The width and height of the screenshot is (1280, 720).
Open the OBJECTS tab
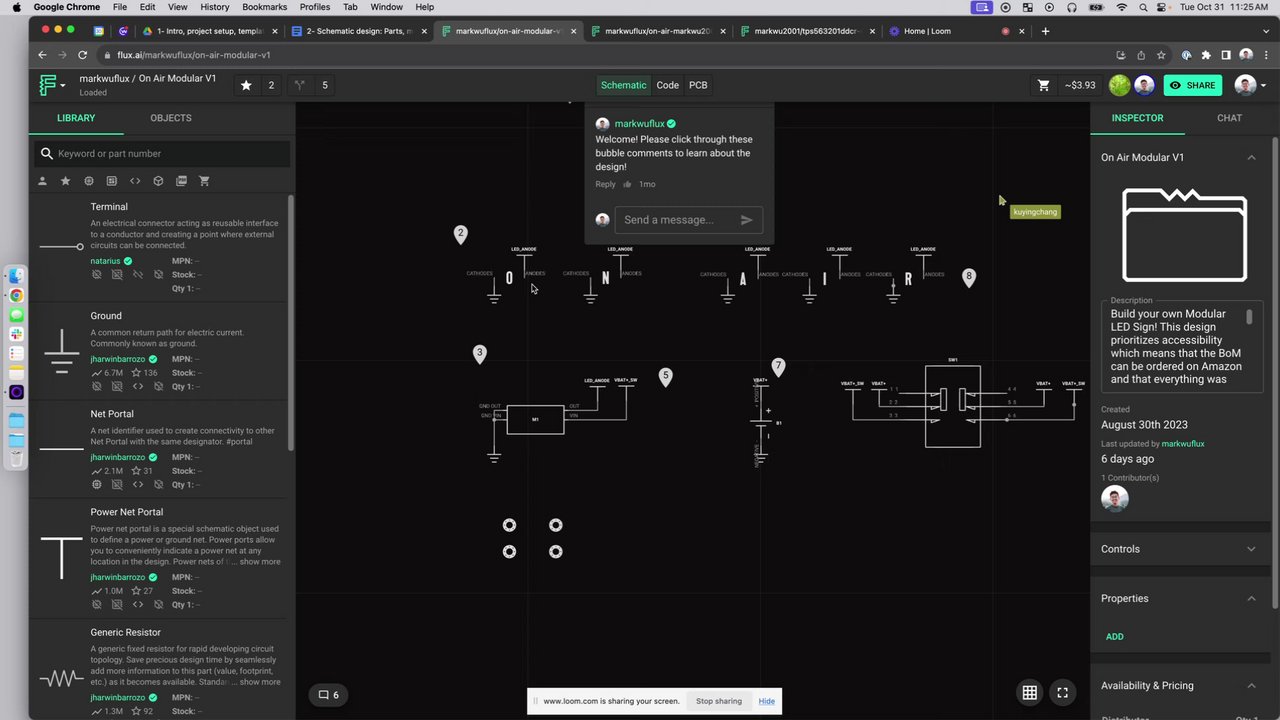tap(171, 118)
